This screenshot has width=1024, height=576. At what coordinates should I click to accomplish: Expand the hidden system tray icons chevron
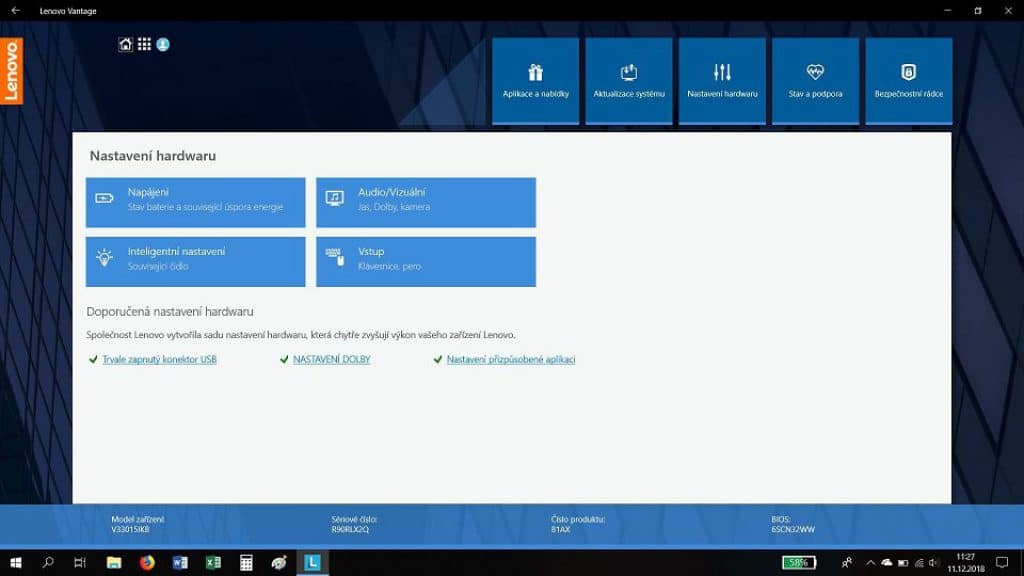871,562
